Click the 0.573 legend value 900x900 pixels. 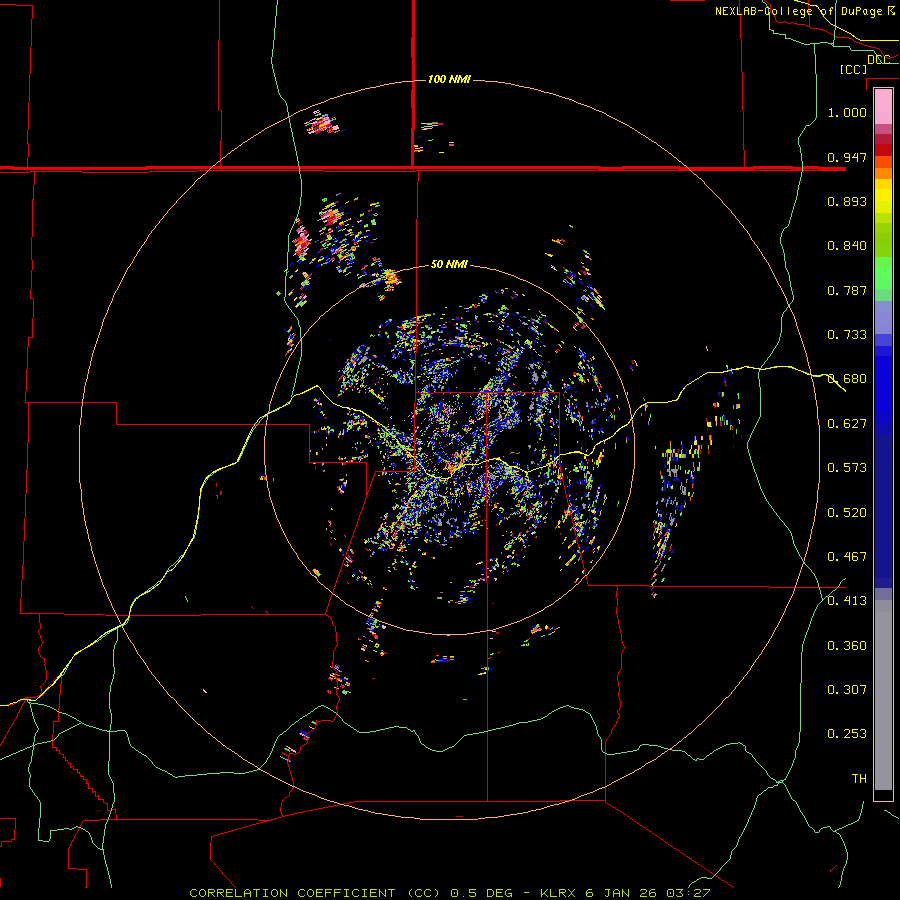(847, 468)
